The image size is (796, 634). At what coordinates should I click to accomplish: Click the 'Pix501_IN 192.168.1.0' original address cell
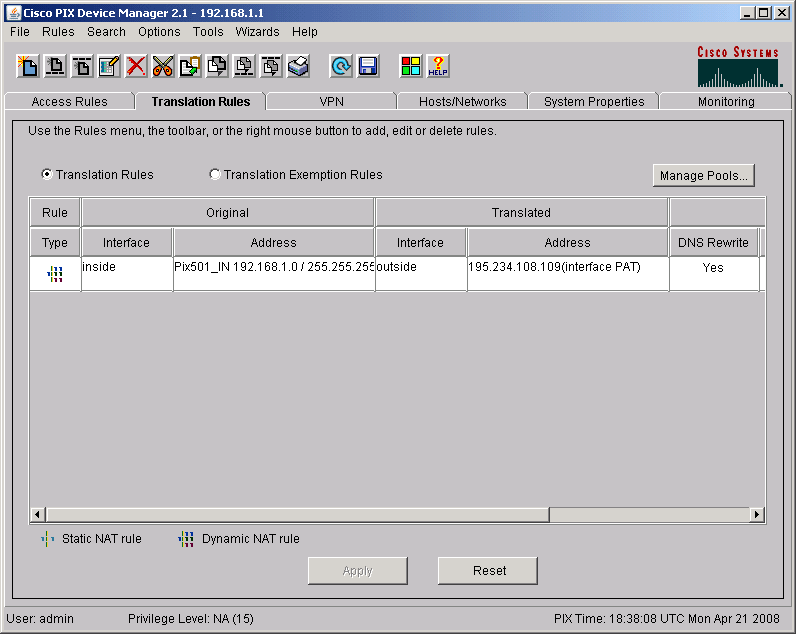(274, 274)
